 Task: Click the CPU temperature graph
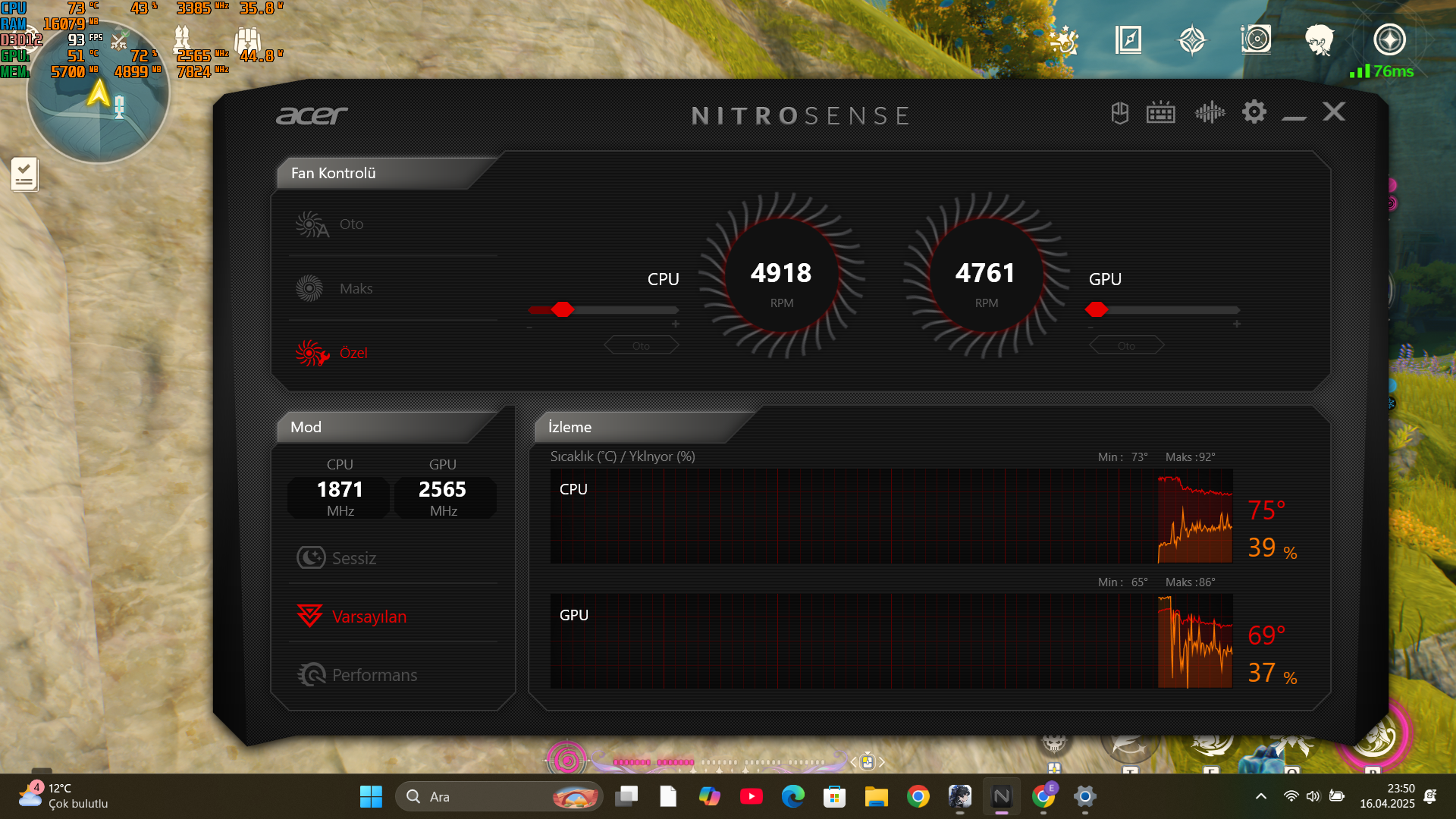tap(891, 516)
